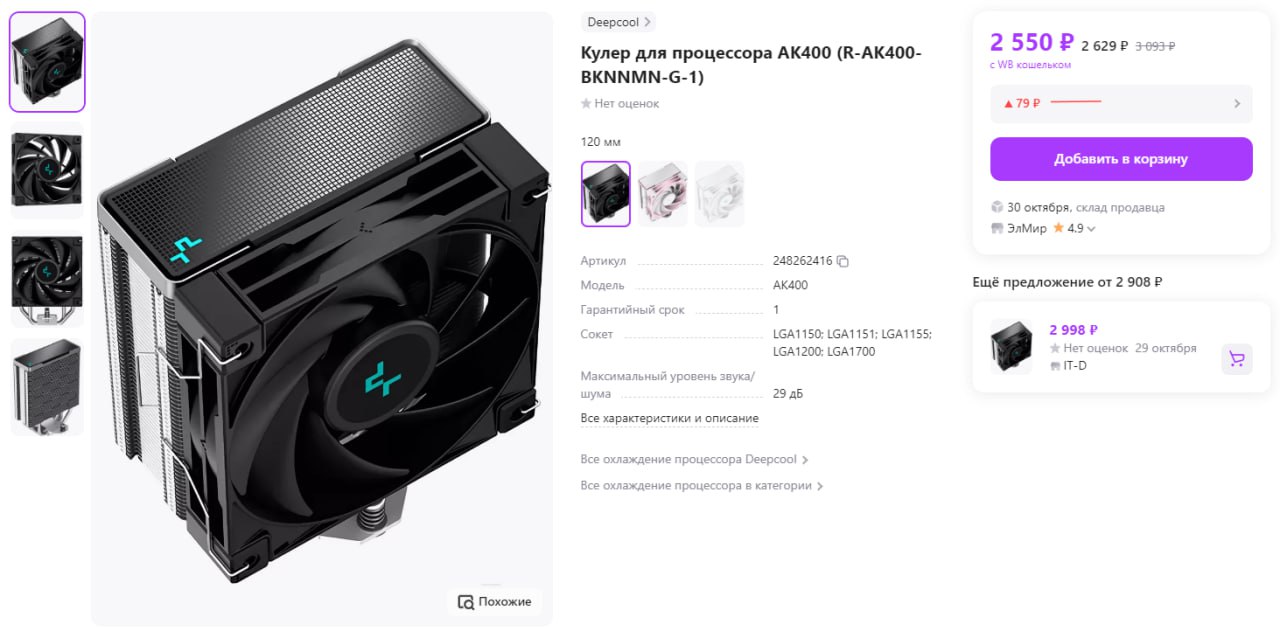Click the IT-D seller store icon
This screenshot has width=1280, height=631.
[x=1055, y=366]
